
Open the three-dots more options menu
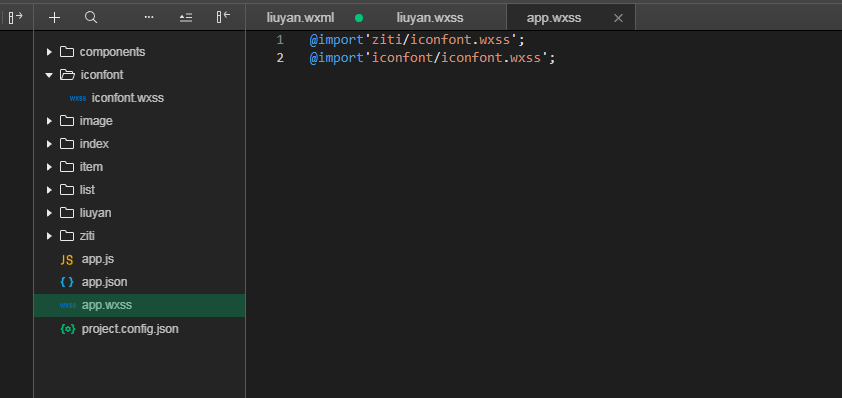(149, 17)
